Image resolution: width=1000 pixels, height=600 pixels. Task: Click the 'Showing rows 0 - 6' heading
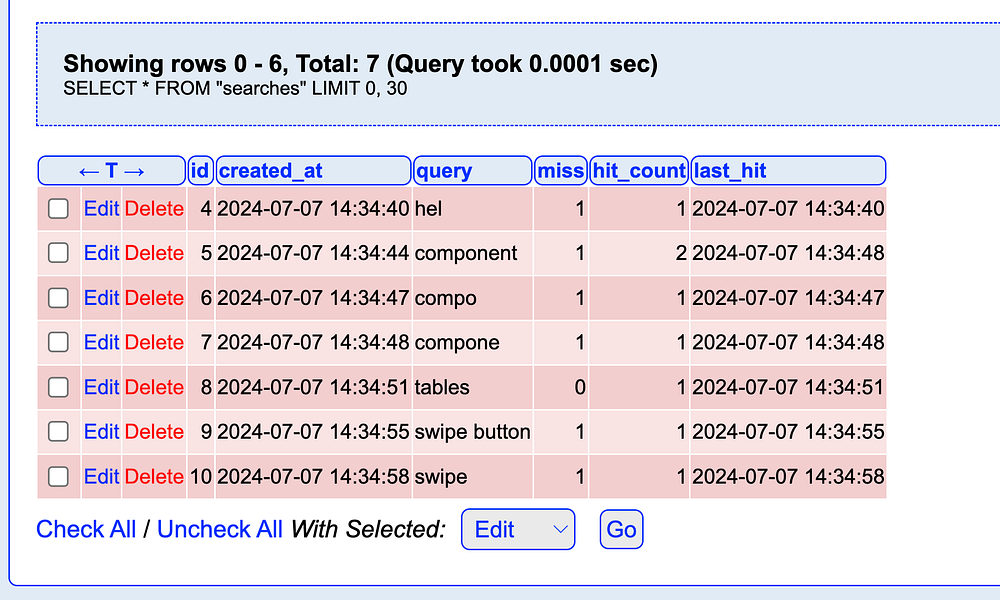click(x=360, y=64)
